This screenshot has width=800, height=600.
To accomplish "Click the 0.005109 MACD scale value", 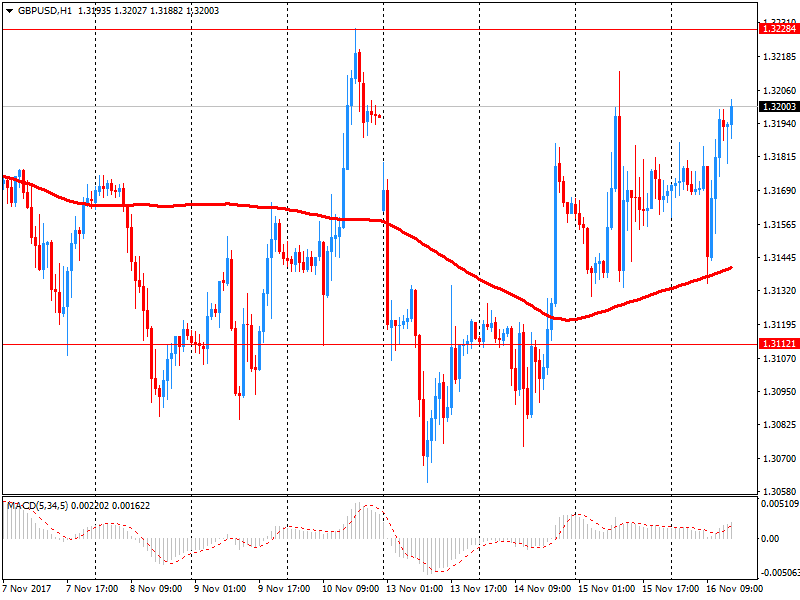I will [x=780, y=504].
